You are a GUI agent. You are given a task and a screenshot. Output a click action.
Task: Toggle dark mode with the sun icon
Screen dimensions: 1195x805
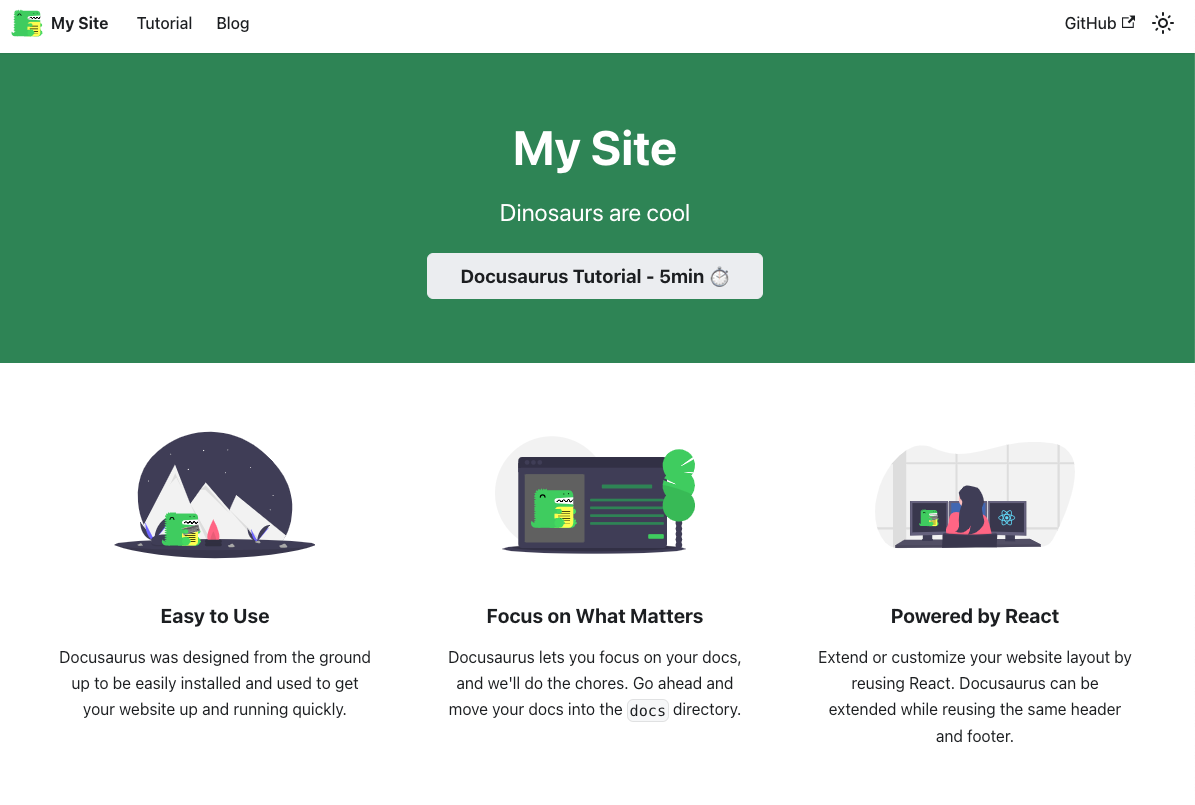point(1162,23)
